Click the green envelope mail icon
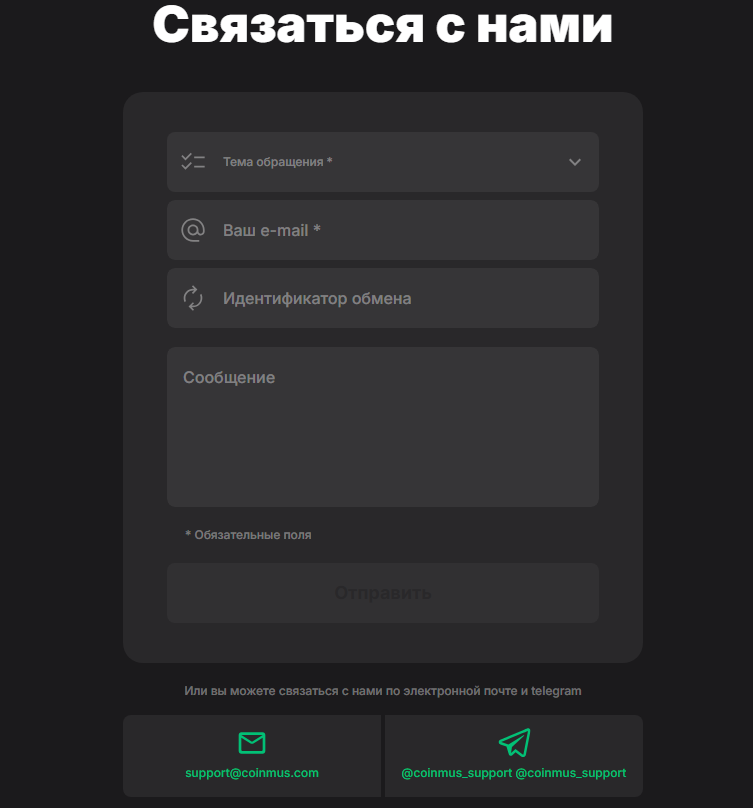This screenshot has width=753, height=808. pos(252,743)
